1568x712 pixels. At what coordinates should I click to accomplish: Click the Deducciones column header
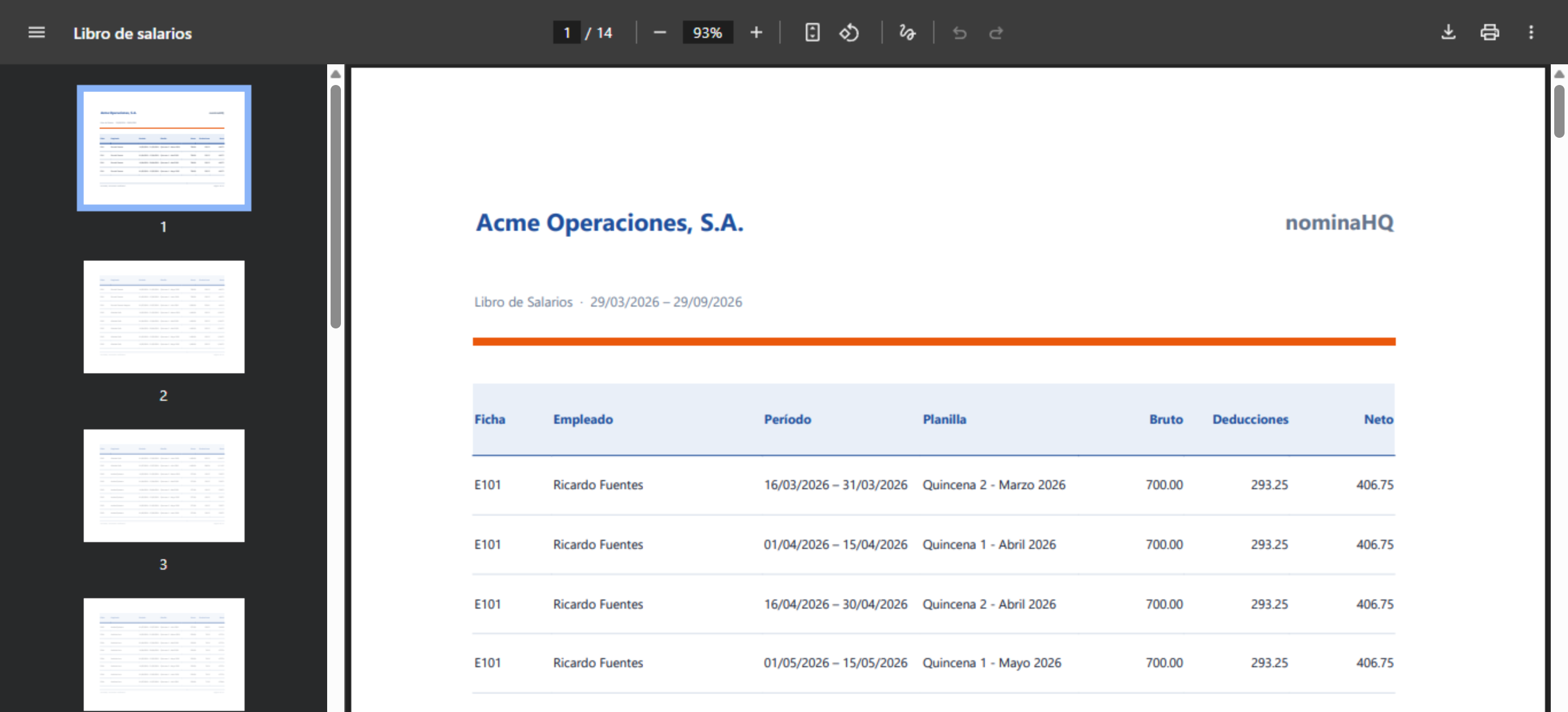(x=1250, y=419)
